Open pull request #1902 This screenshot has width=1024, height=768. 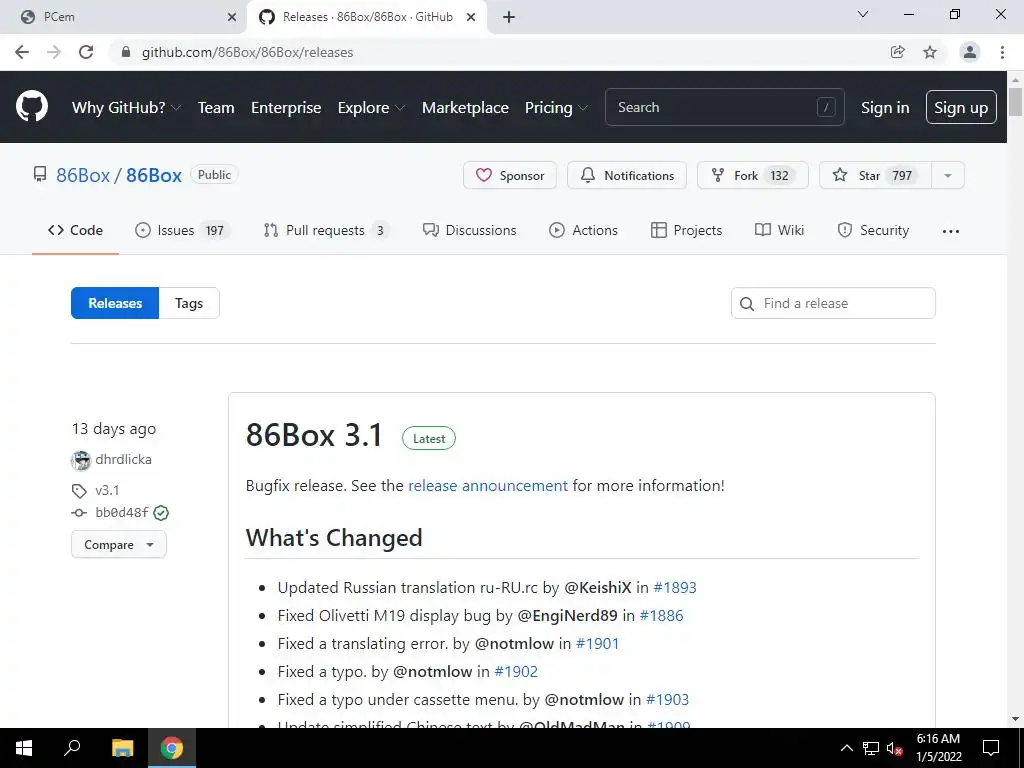pyautogui.click(x=516, y=671)
